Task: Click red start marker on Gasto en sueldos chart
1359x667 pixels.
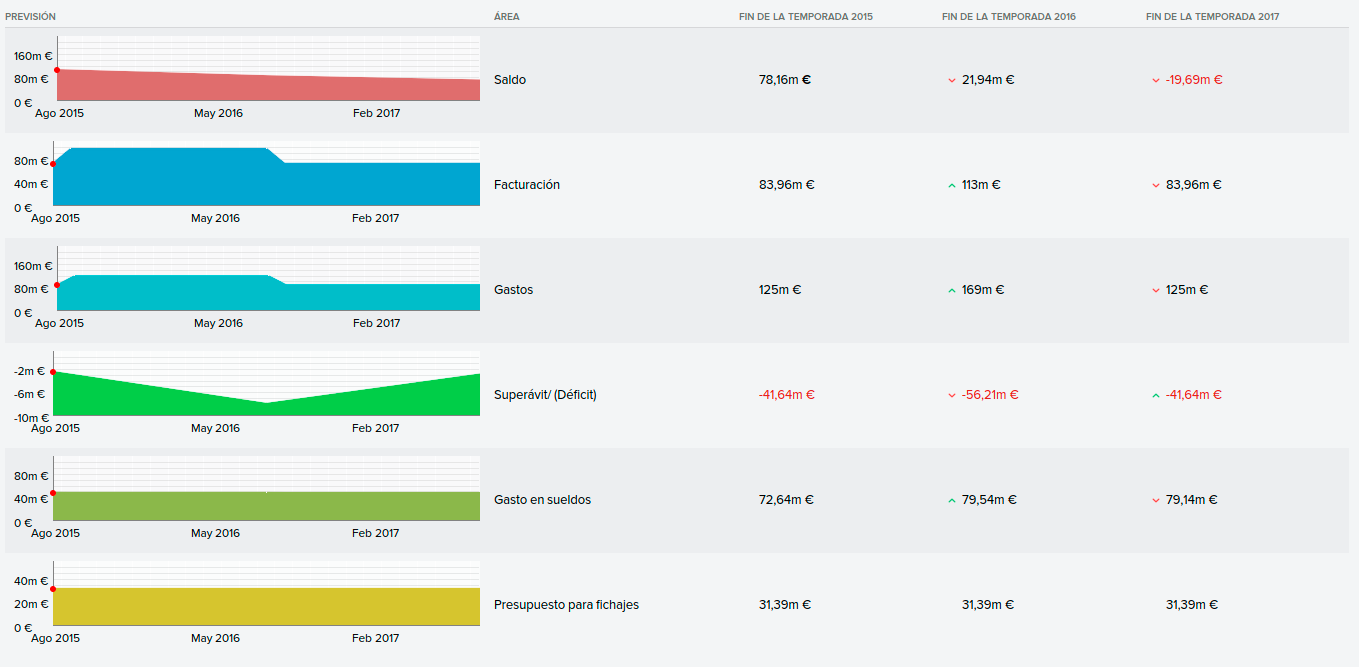Action: (x=53, y=493)
